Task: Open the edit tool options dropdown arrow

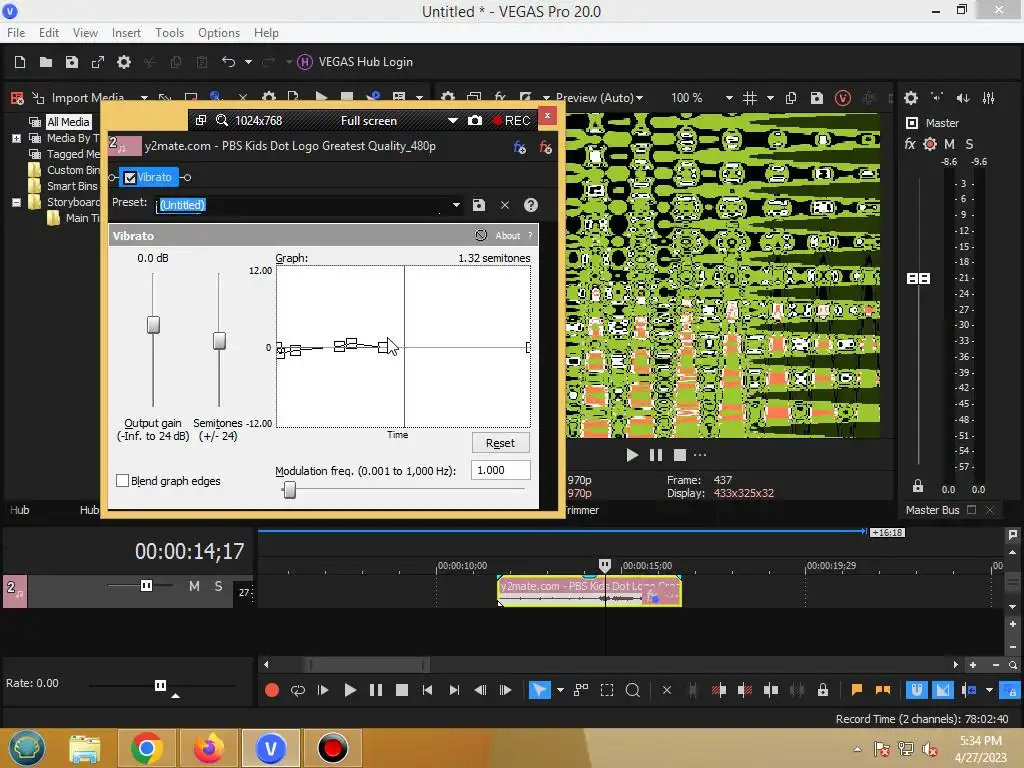Action: click(x=560, y=690)
